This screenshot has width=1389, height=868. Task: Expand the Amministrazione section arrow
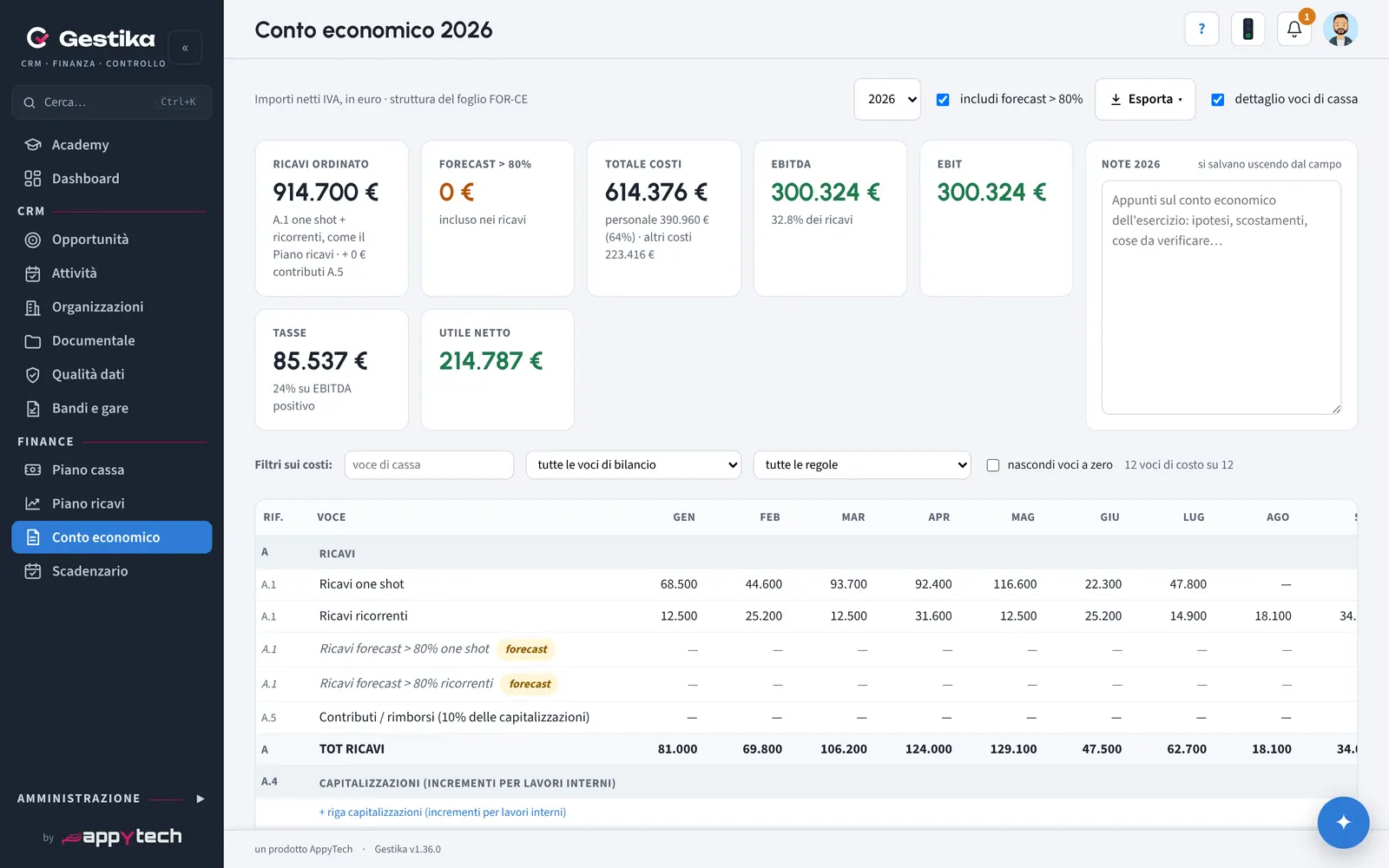point(201,799)
